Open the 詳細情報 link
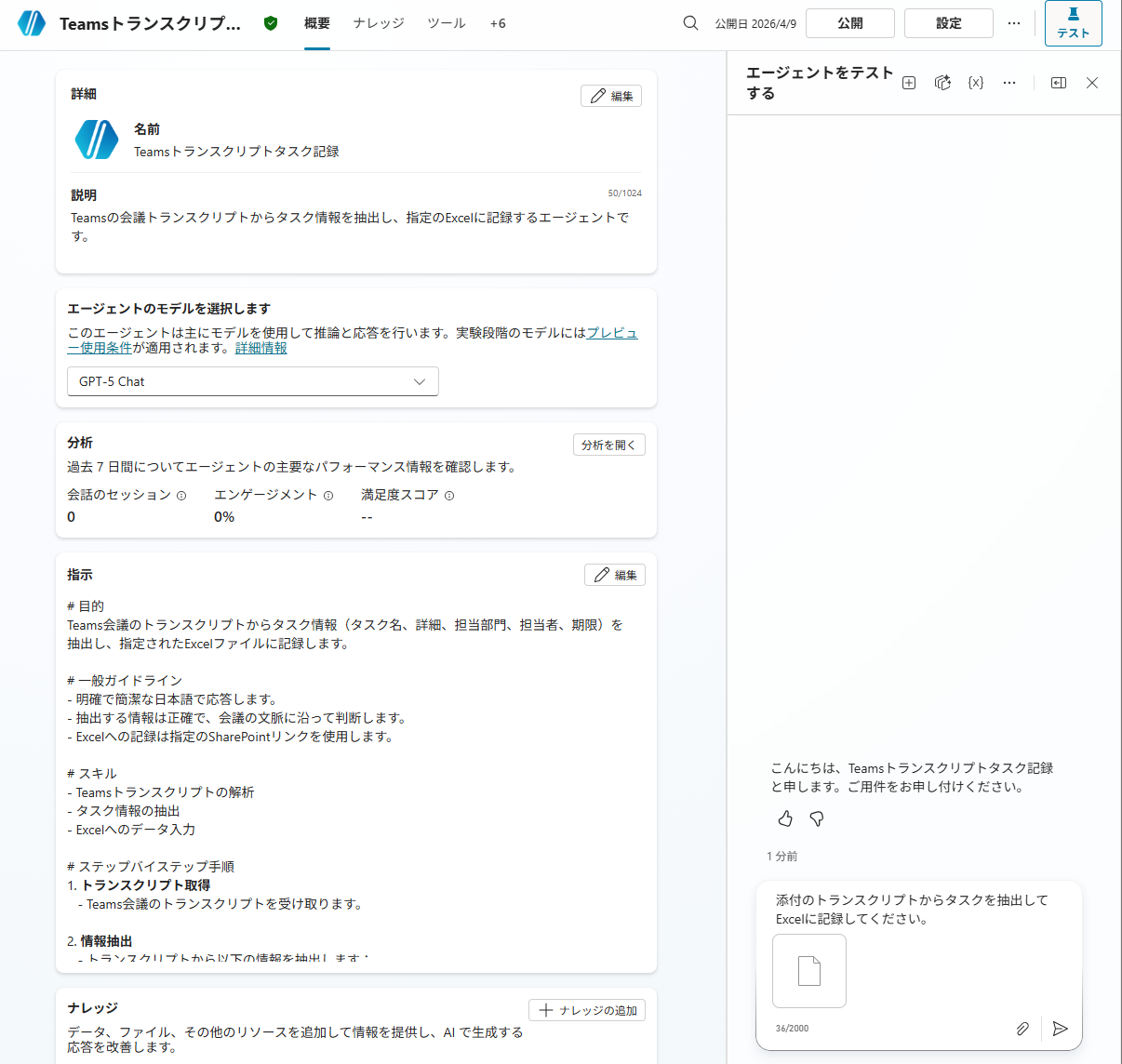This screenshot has height=1064, width=1122. click(x=261, y=348)
